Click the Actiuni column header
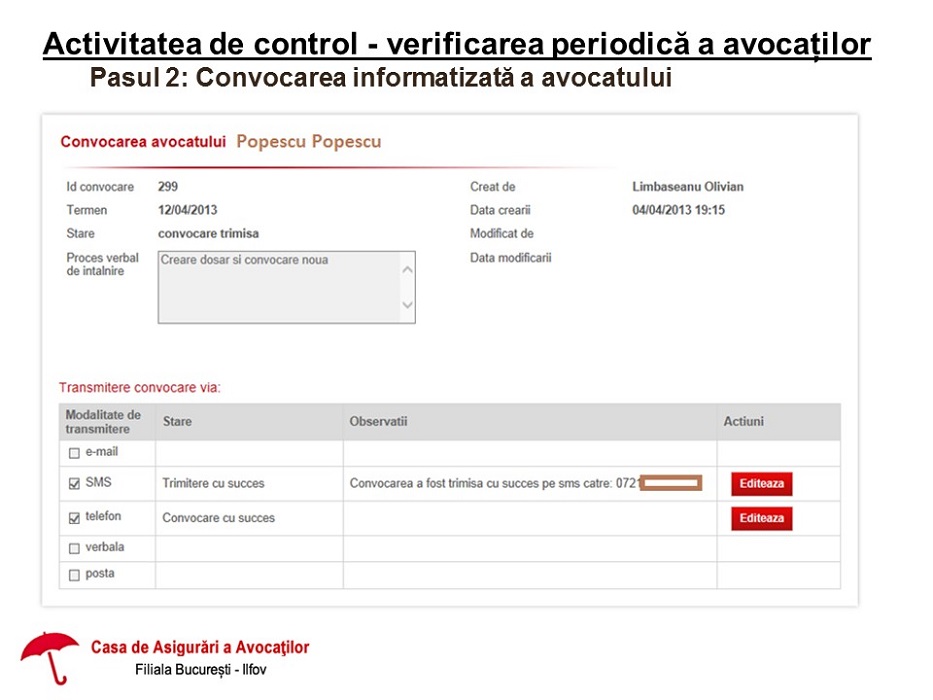Image resolution: width=933 pixels, height=700 pixels. pos(743,422)
